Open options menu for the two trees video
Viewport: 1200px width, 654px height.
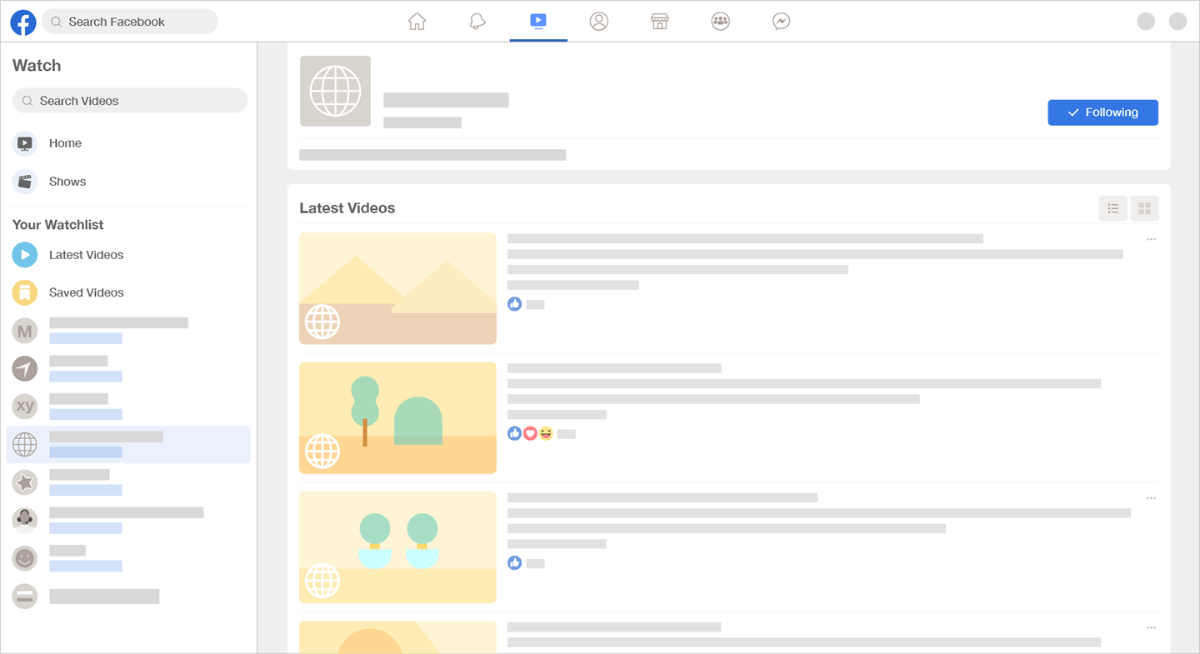click(1151, 498)
